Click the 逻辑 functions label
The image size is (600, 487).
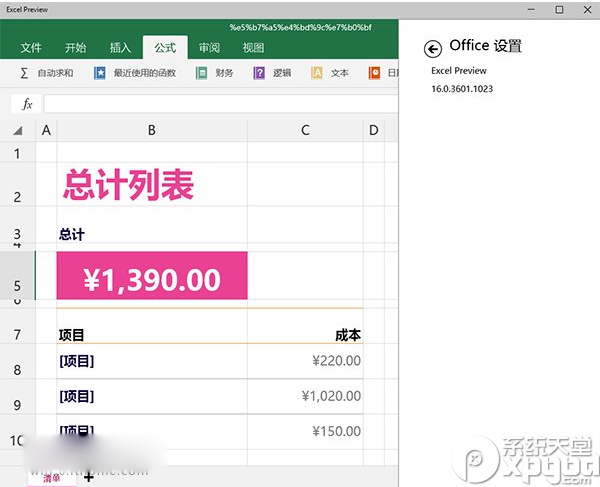(282, 73)
